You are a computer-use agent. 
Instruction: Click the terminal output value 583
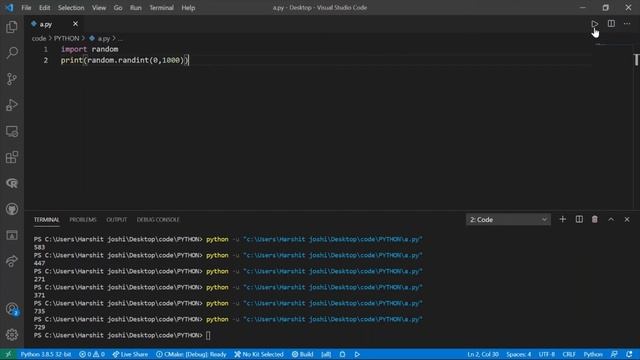point(40,247)
